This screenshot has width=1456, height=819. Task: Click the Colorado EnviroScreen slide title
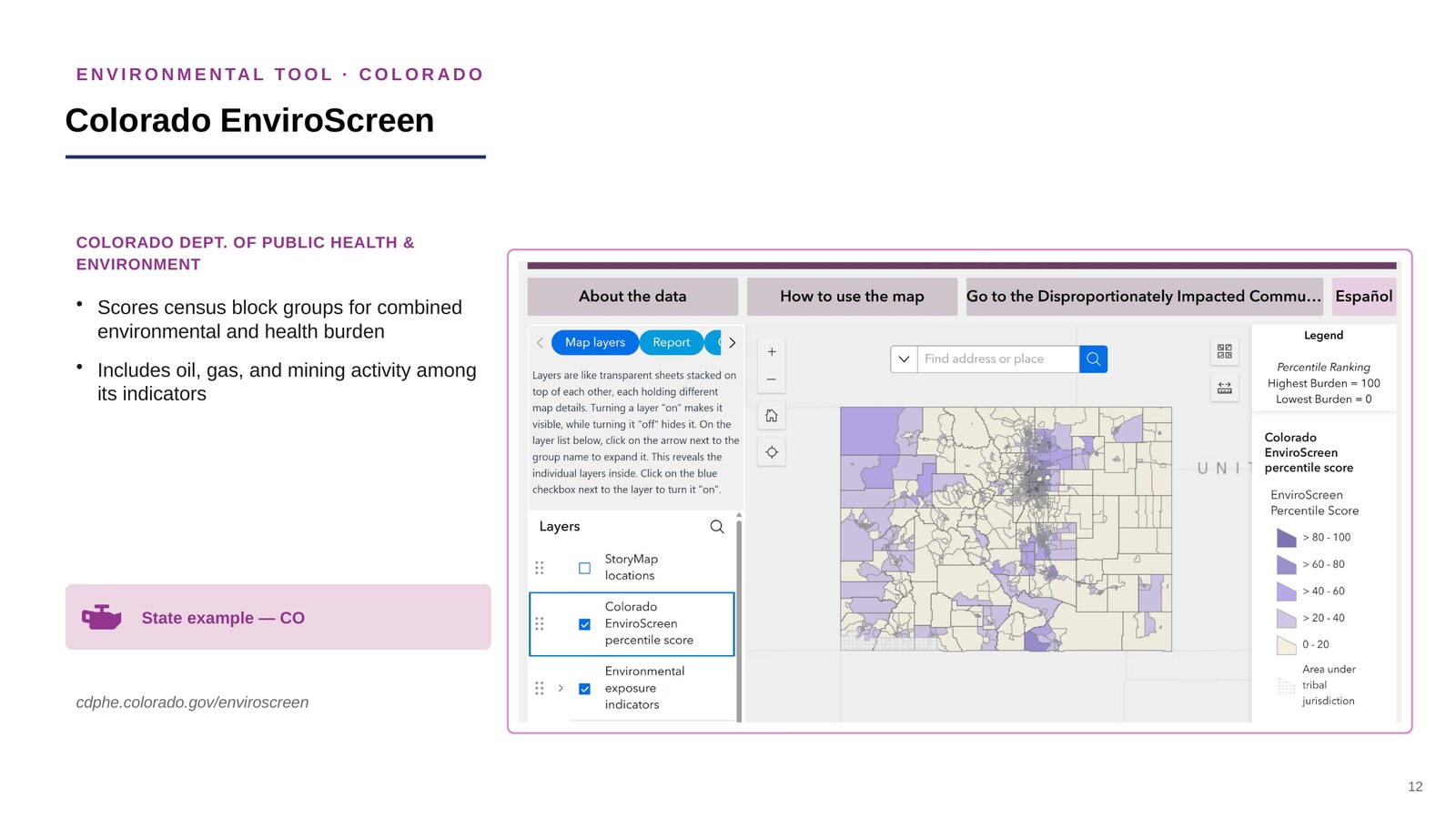(249, 120)
